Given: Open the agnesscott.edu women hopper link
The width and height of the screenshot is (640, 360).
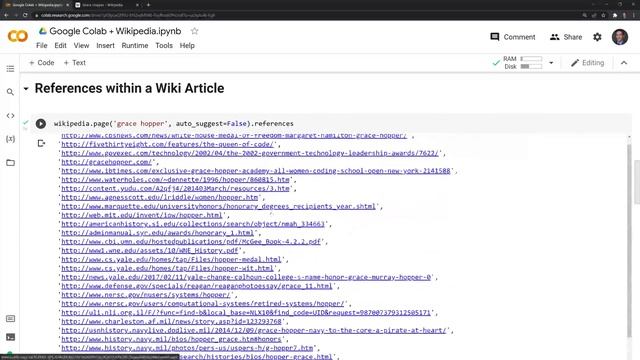Looking at the screenshot, I should tap(160, 198).
